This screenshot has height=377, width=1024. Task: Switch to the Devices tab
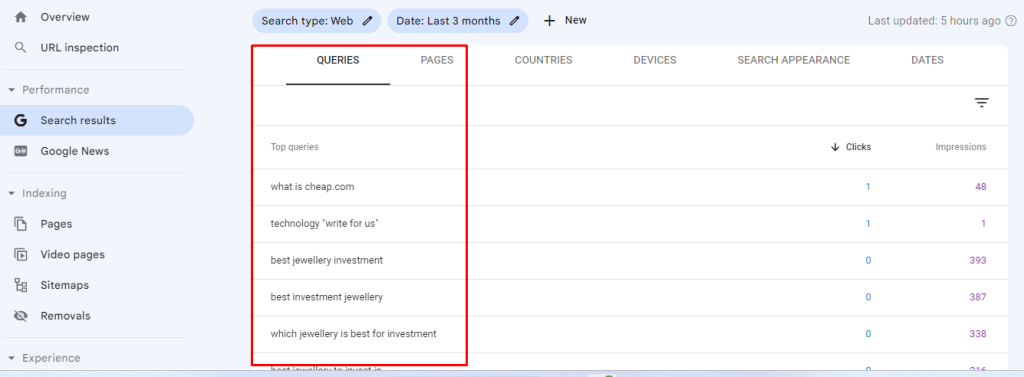click(655, 60)
